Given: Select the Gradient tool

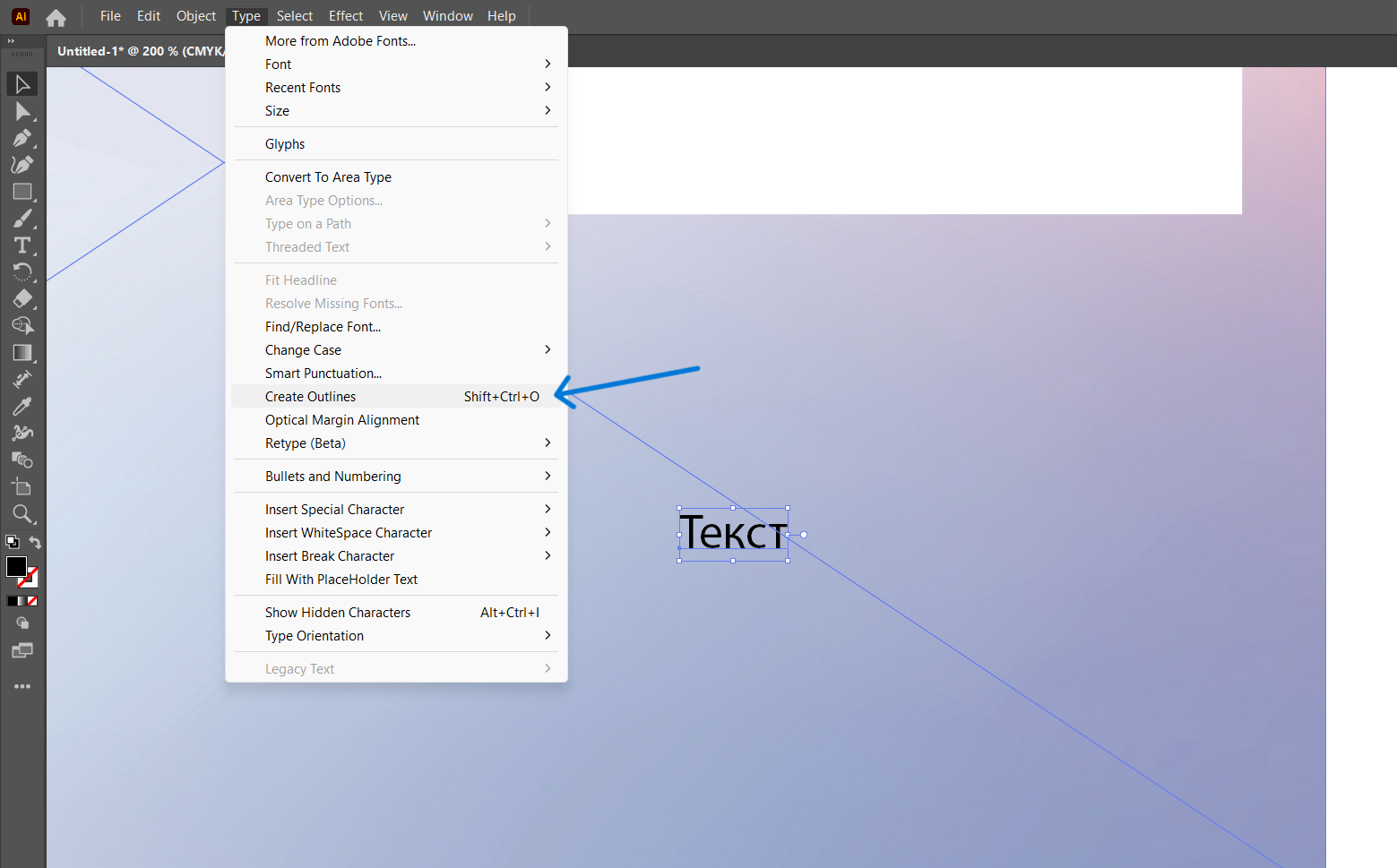Looking at the screenshot, I should point(22,353).
